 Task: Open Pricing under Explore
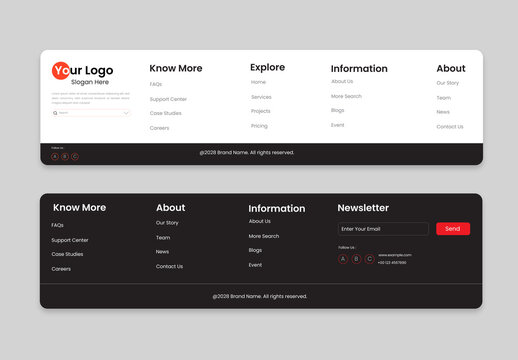point(259,126)
